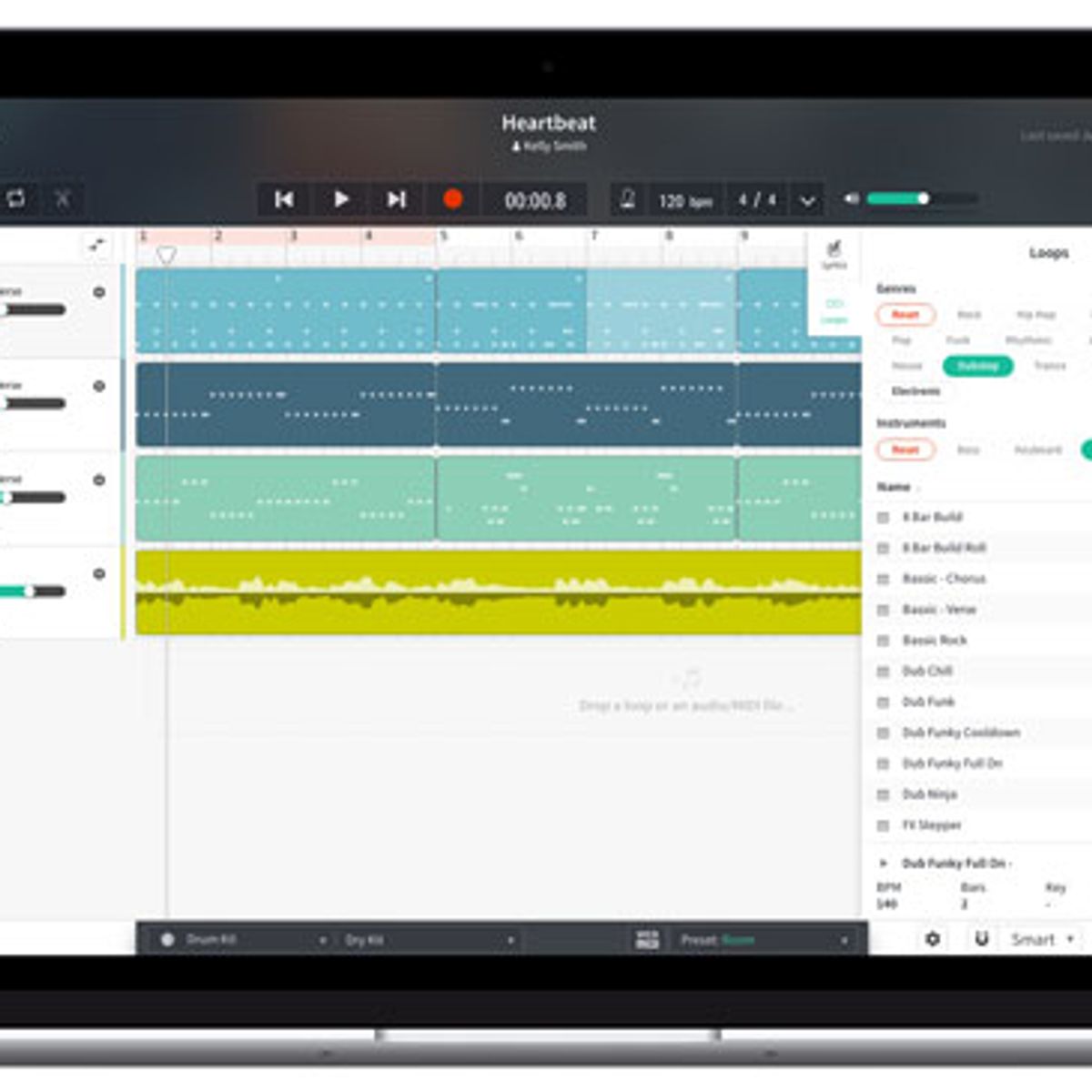Open the Smart snap dropdown
1092x1092 pixels.
pos(1043,939)
